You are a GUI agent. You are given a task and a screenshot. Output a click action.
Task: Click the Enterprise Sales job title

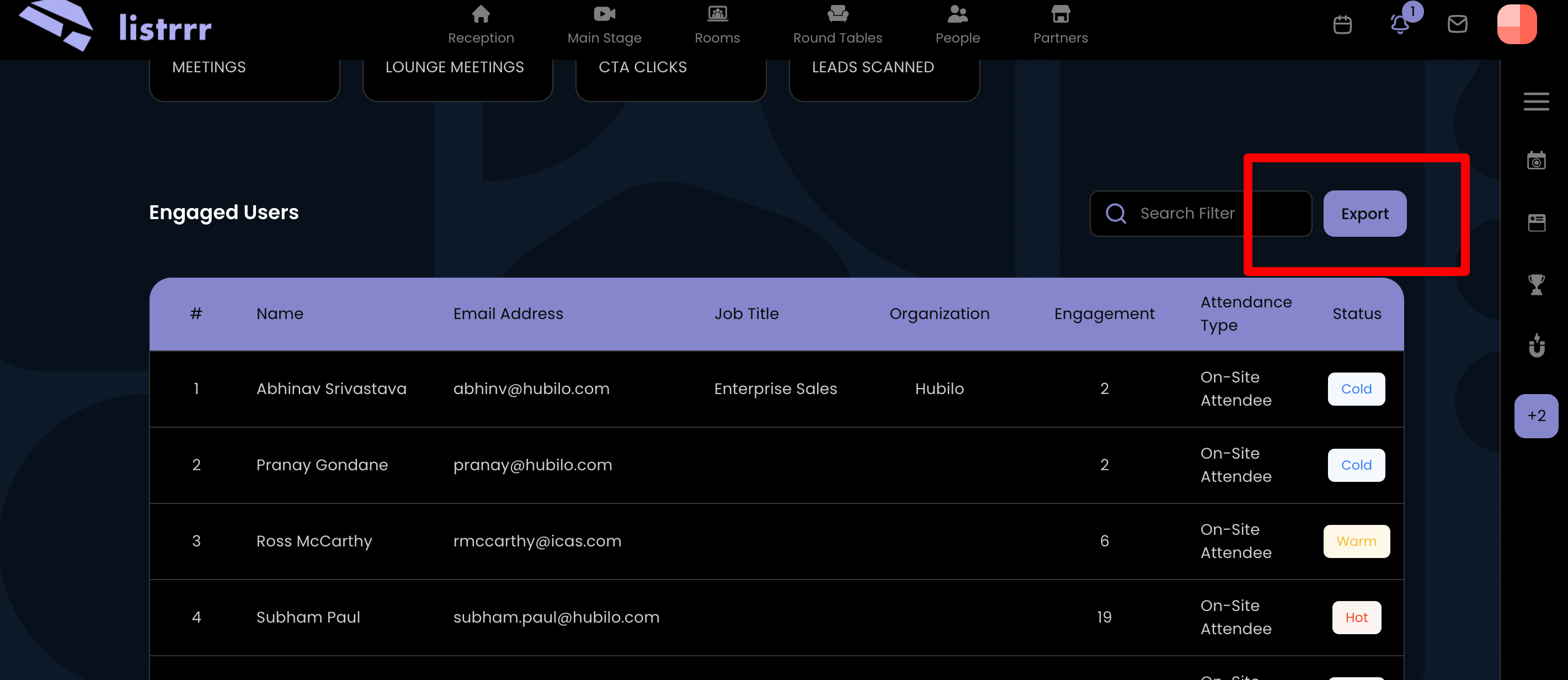coord(776,389)
